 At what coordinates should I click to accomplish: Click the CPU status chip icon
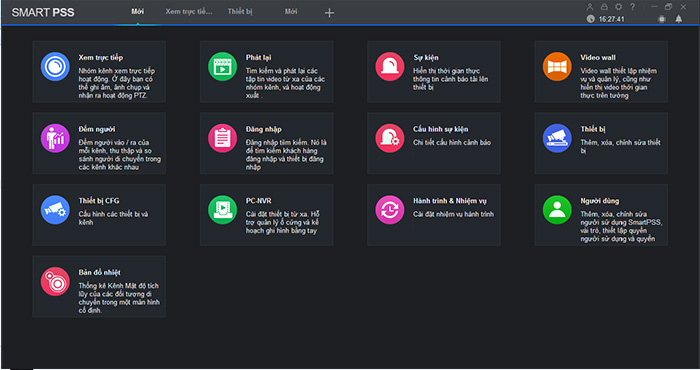click(662, 19)
